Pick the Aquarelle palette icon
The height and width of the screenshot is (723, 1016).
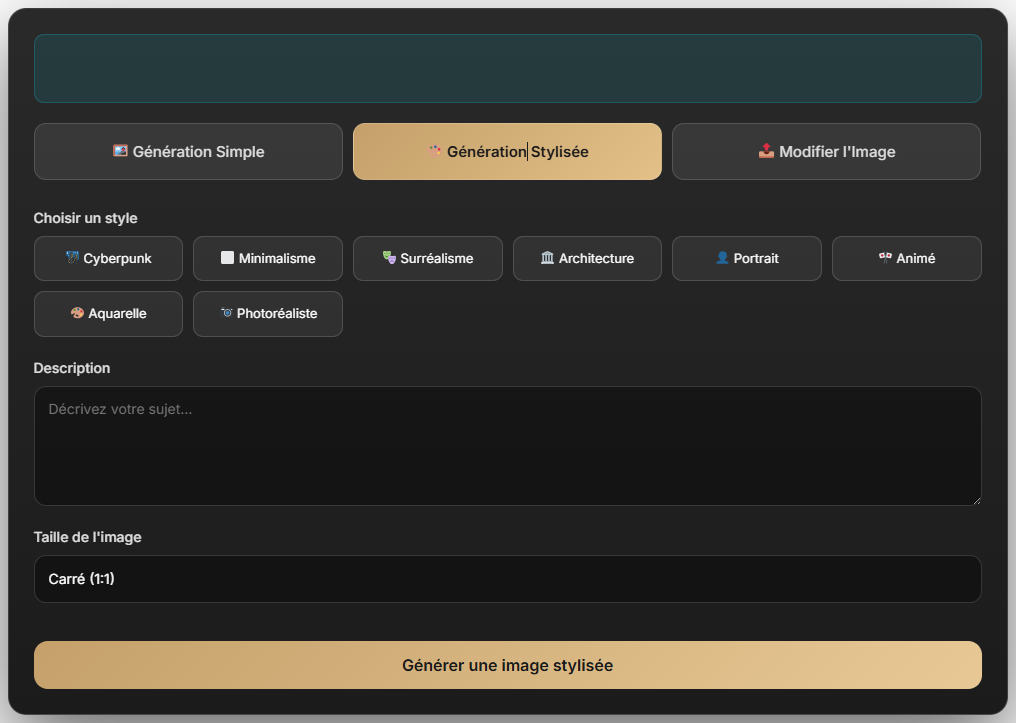pos(77,313)
